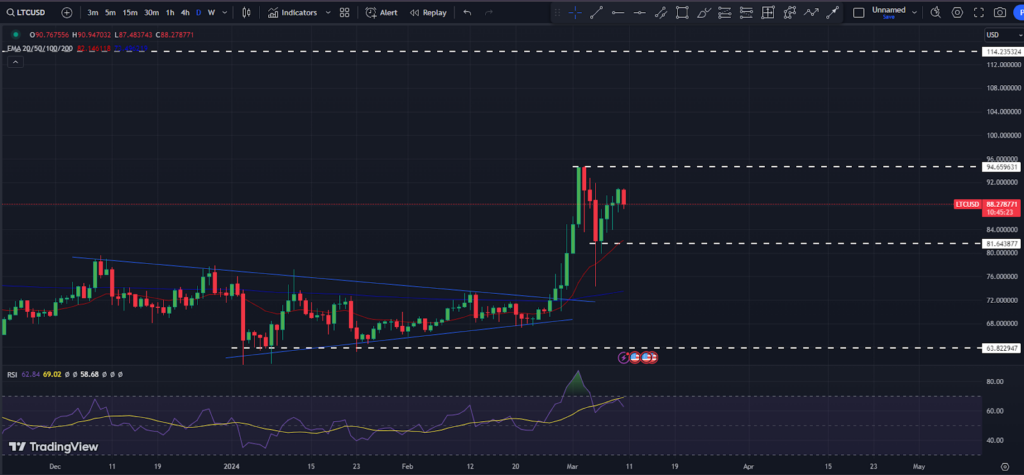The width and height of the screenshot is (1024, 475).
Task: Create an Alert
Action: click(x=381, y=12)
